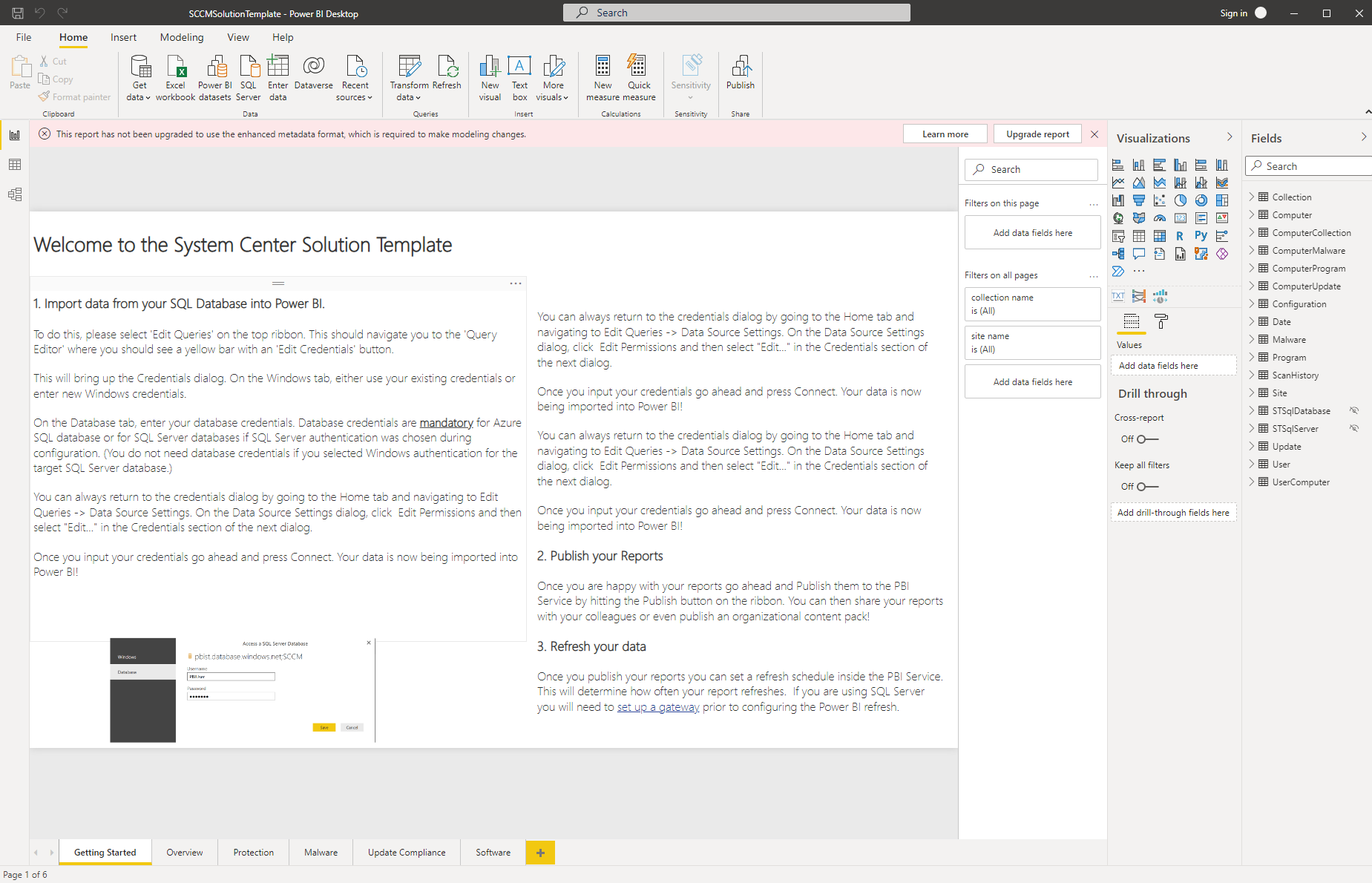Switch to Model view in sidebar
This screenshot has width=1372, height=883.
(15, 194)
